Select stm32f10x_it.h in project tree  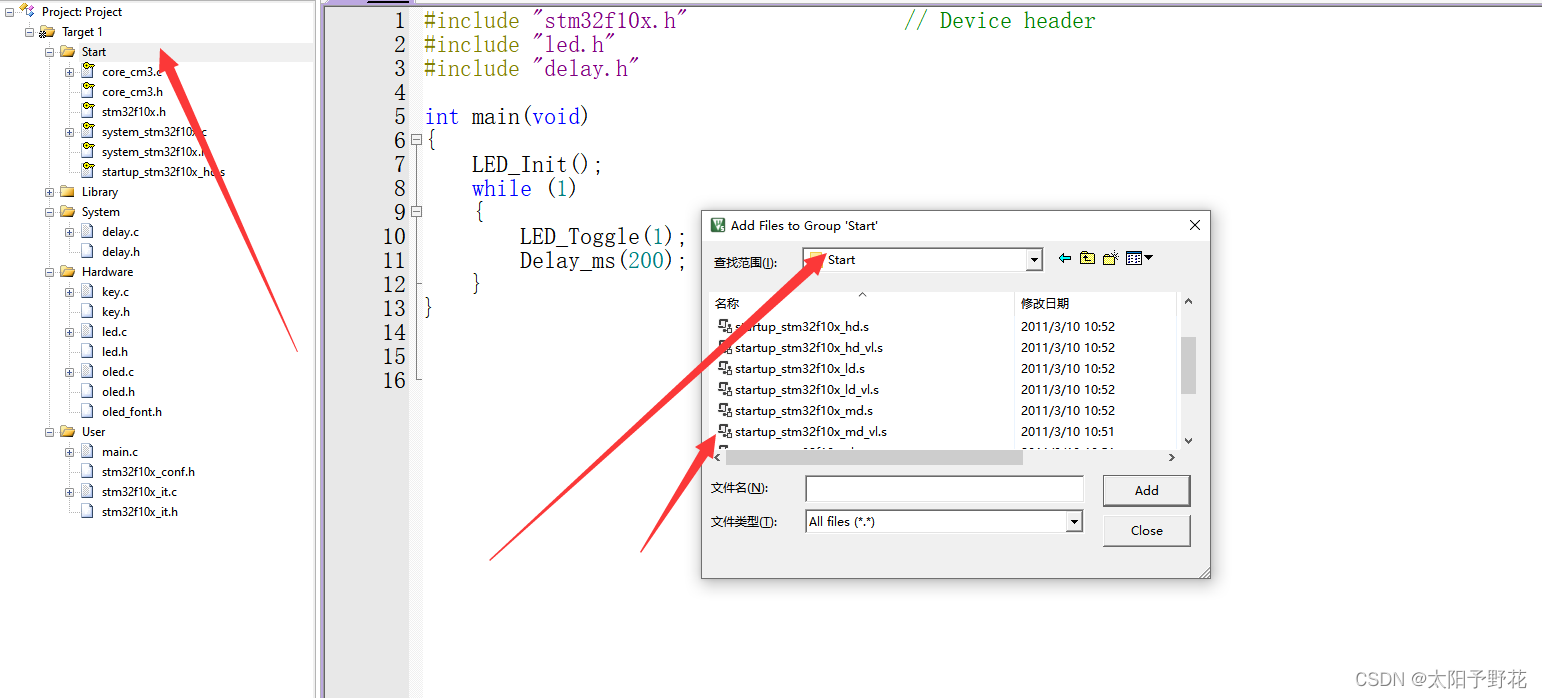[139, 511]
